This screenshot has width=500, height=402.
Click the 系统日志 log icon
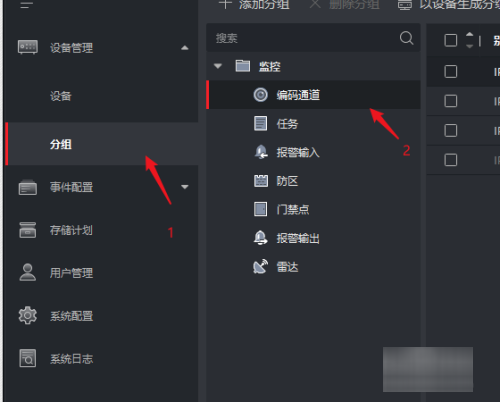pyautogui.click(x=28, y=358)
